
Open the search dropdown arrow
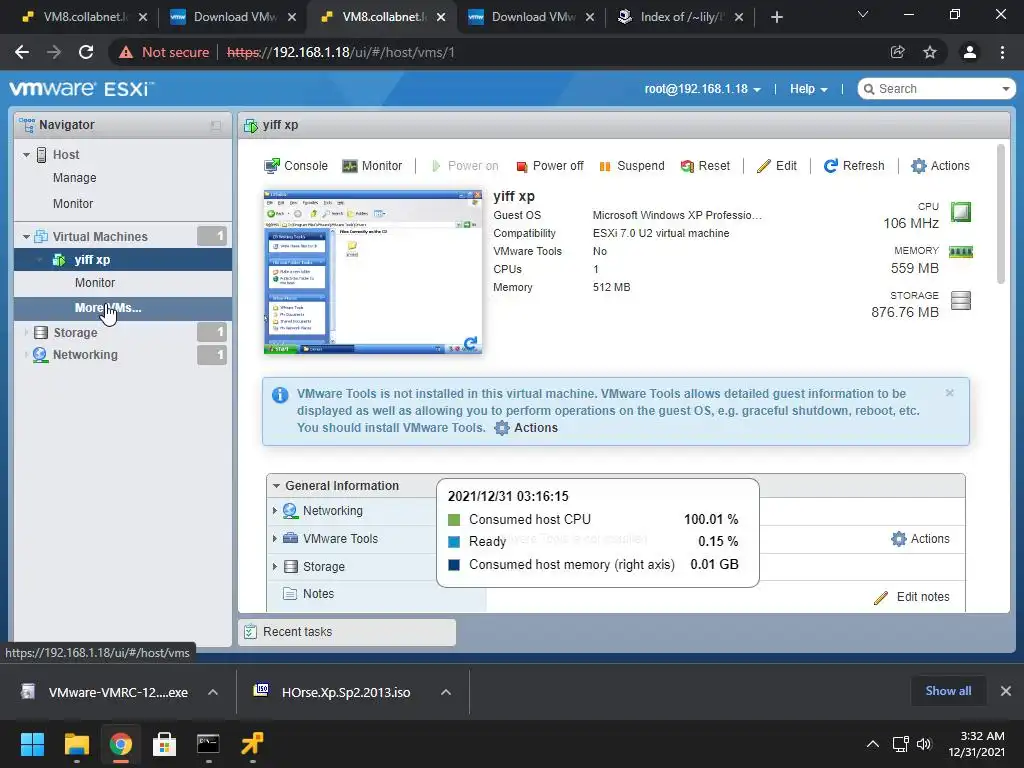(x=1006, y=89)
